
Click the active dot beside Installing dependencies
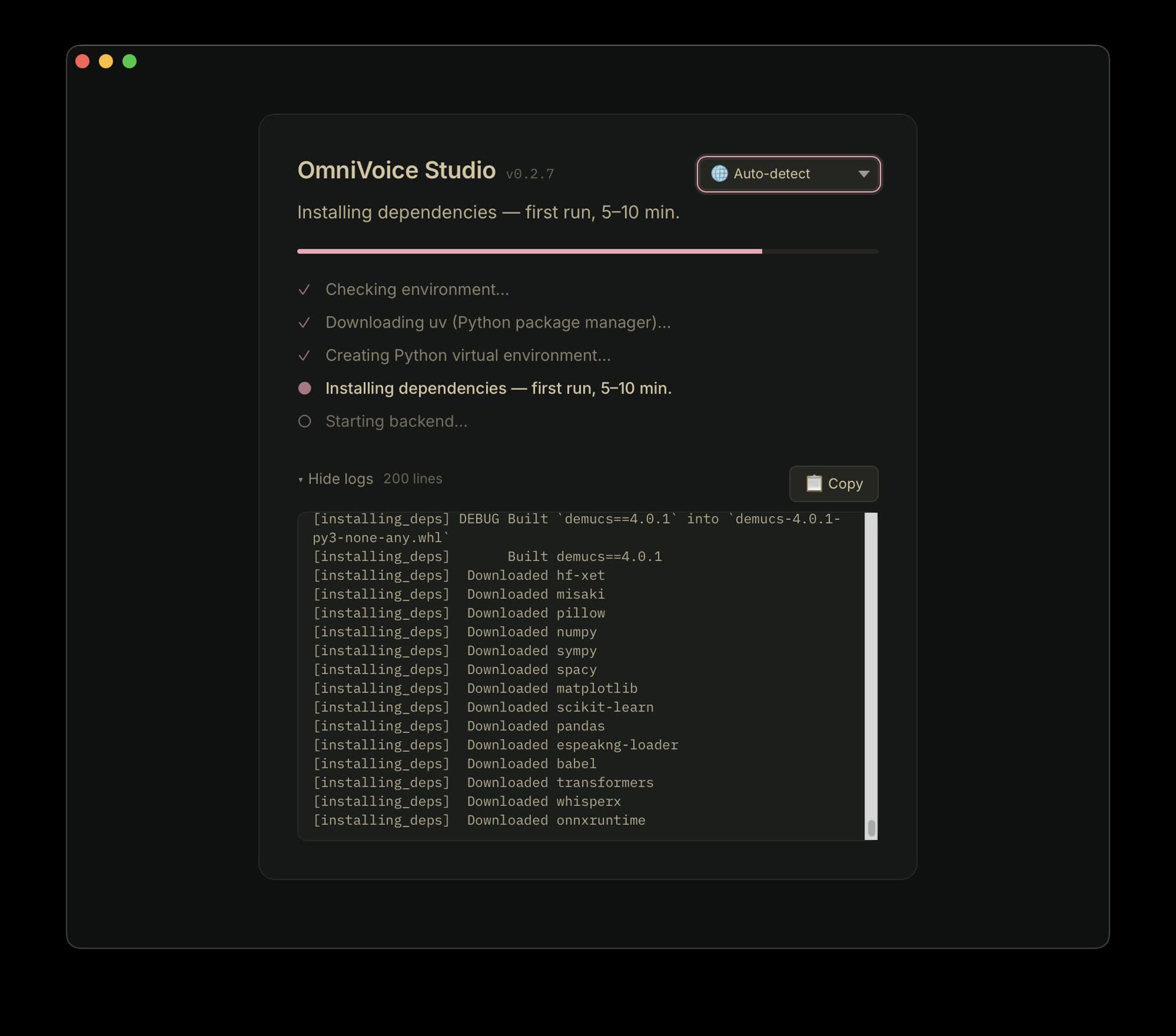pos(304,388)
